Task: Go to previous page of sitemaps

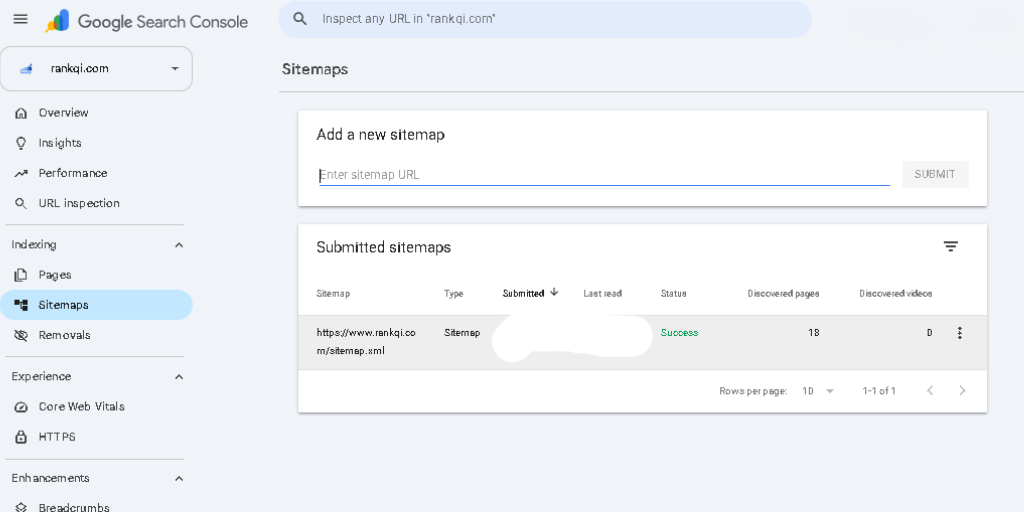Action: [x=930, y=391]
